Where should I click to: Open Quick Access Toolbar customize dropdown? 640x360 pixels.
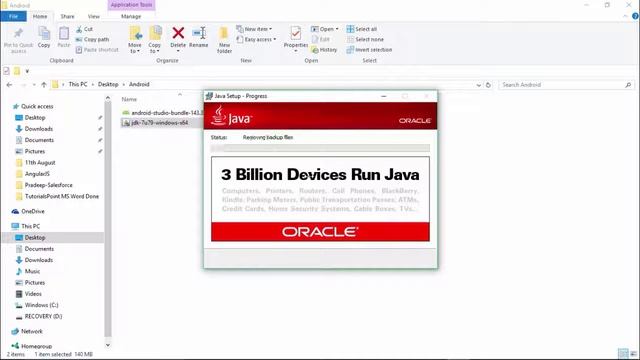coord(27,71)
